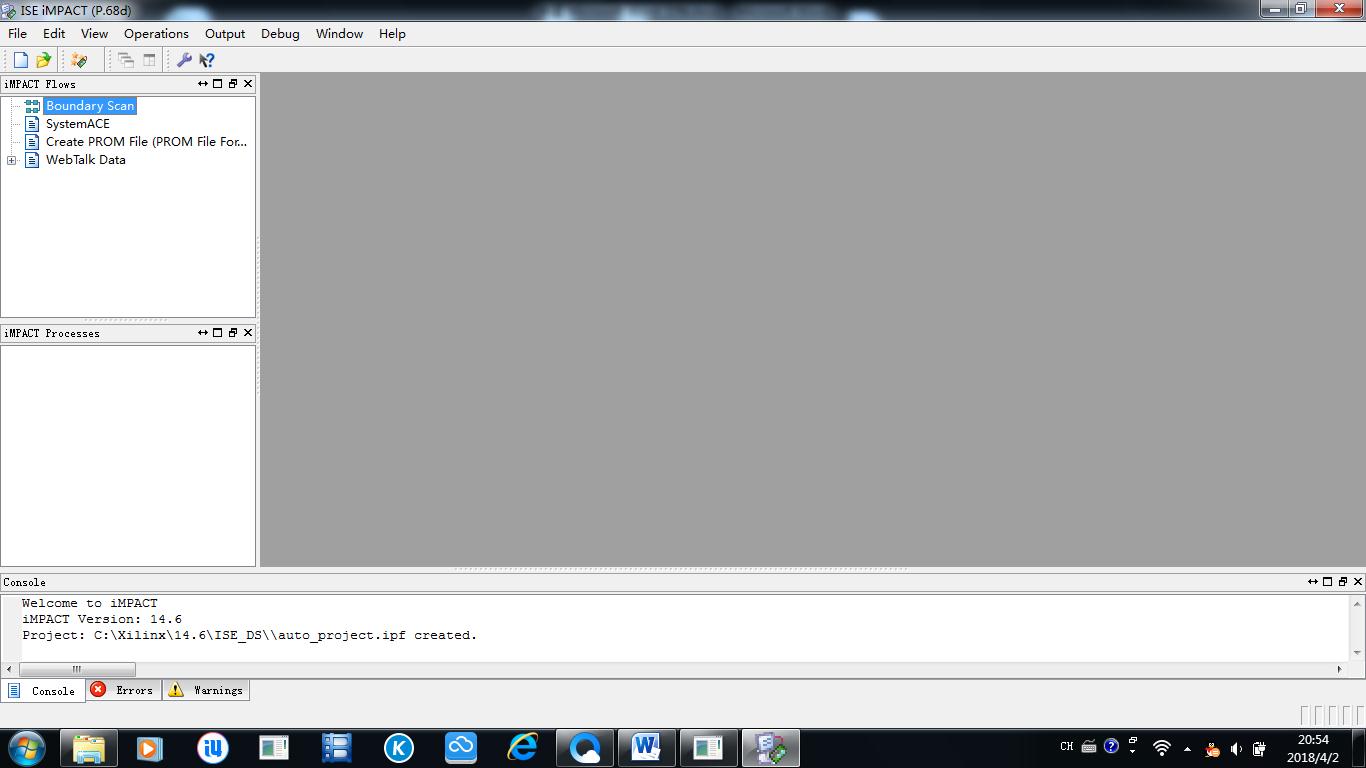Click the console horizontal scrollbar thumb
Image resolution: width=1366 pixels, height=768 pixels.
click(x=77, y=669)
